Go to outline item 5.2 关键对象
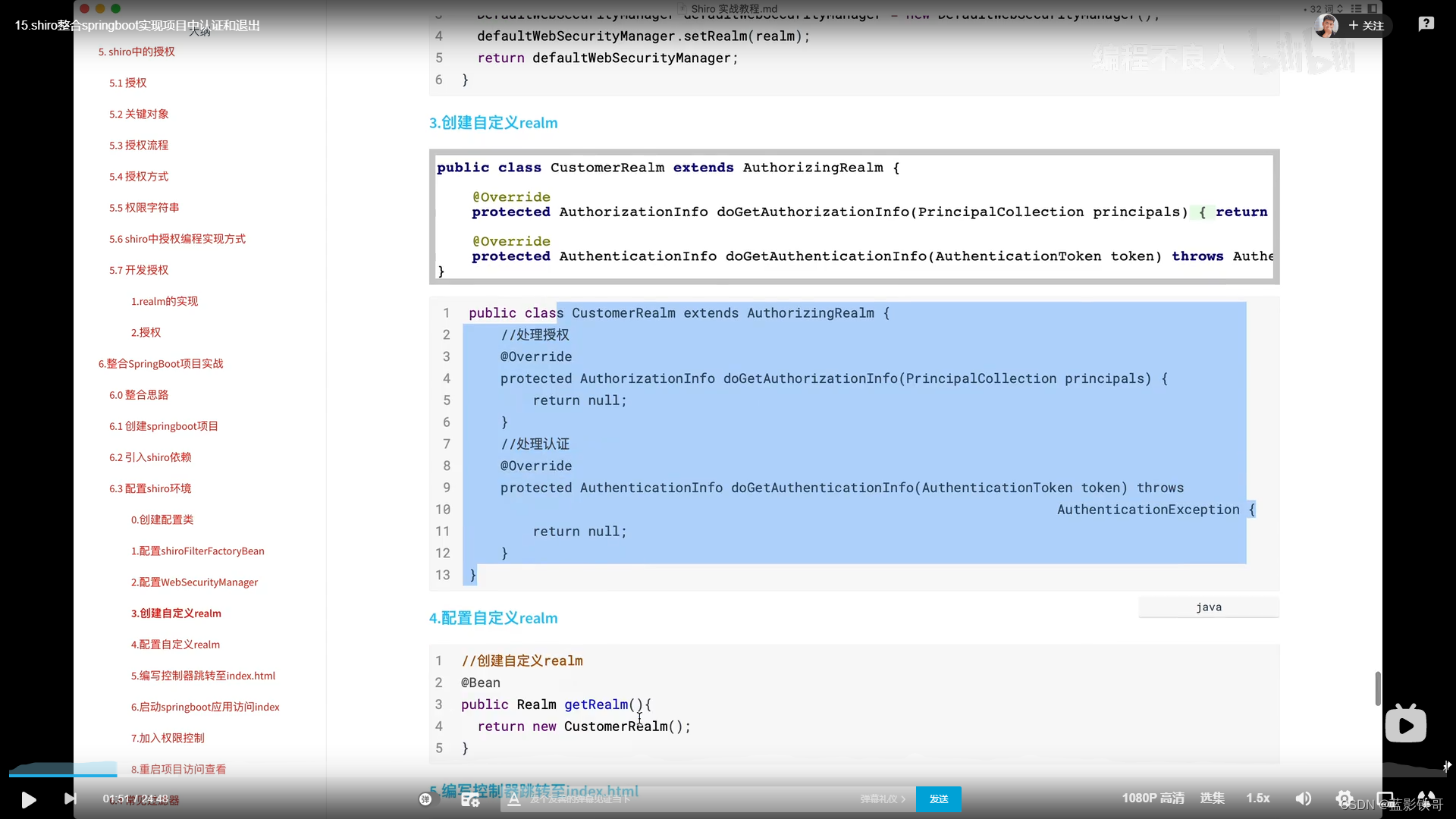 coord(139,114)
